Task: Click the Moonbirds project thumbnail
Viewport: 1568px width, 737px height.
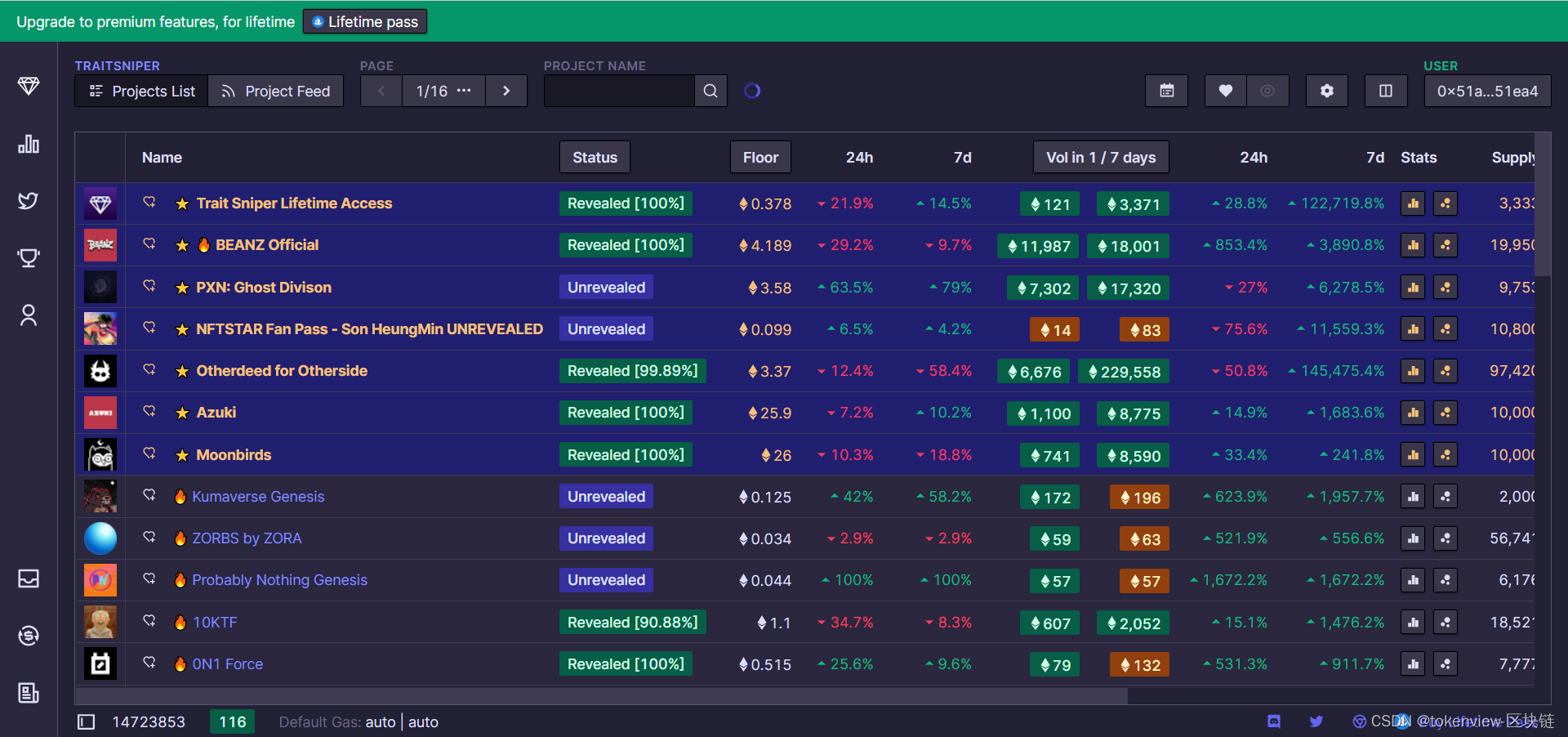Action: coord(100,455)
